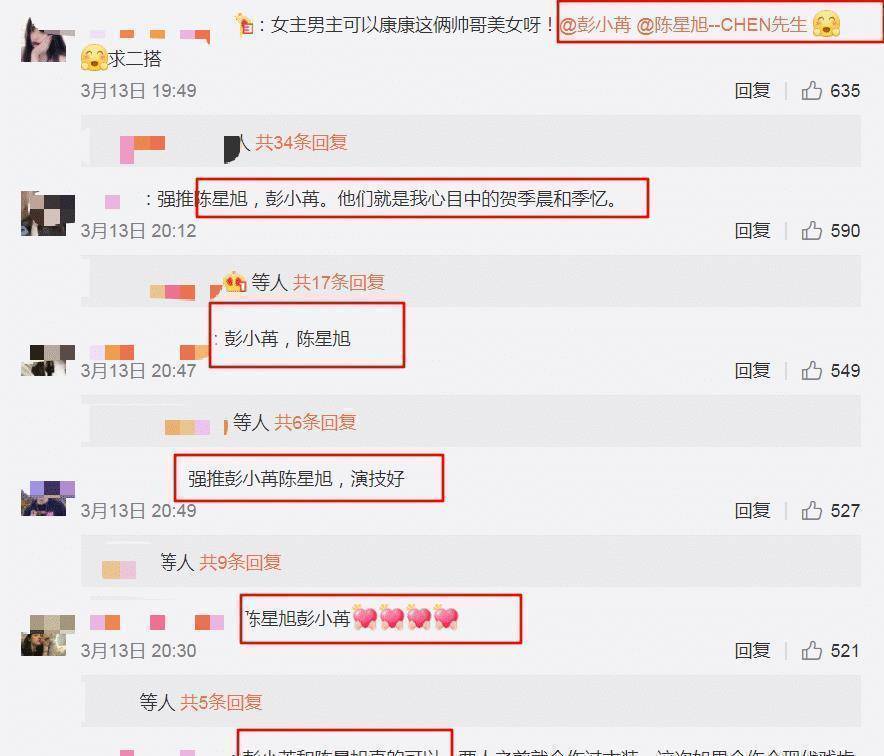Reply to the 20:49 comment
Viewport: 884px width, 756px height.
tap(752, 510)
